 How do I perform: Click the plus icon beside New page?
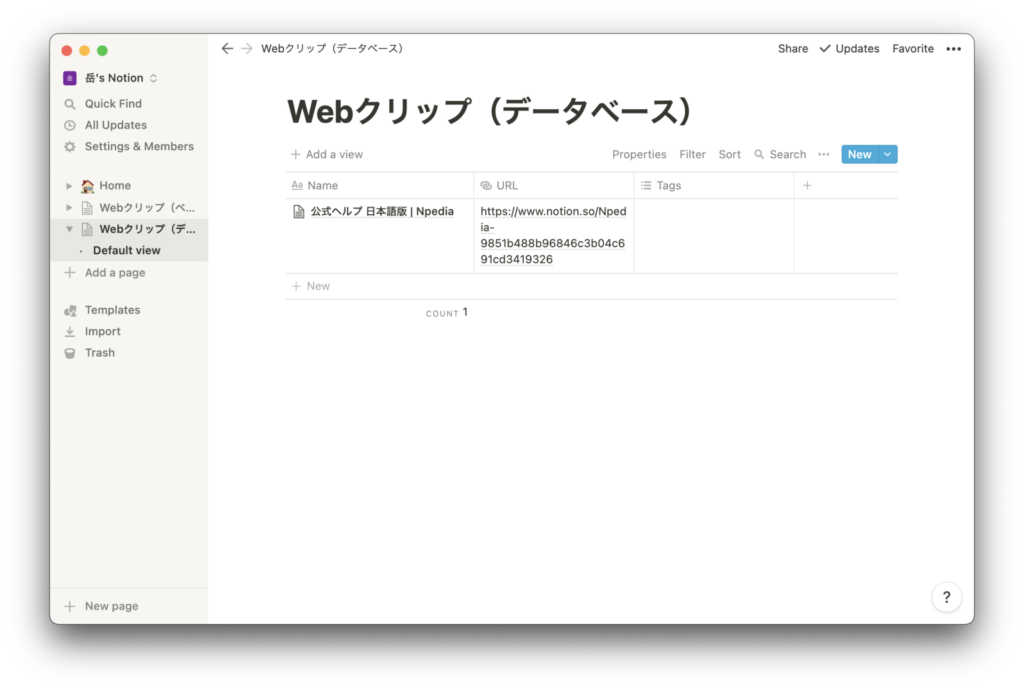(70, 606)
